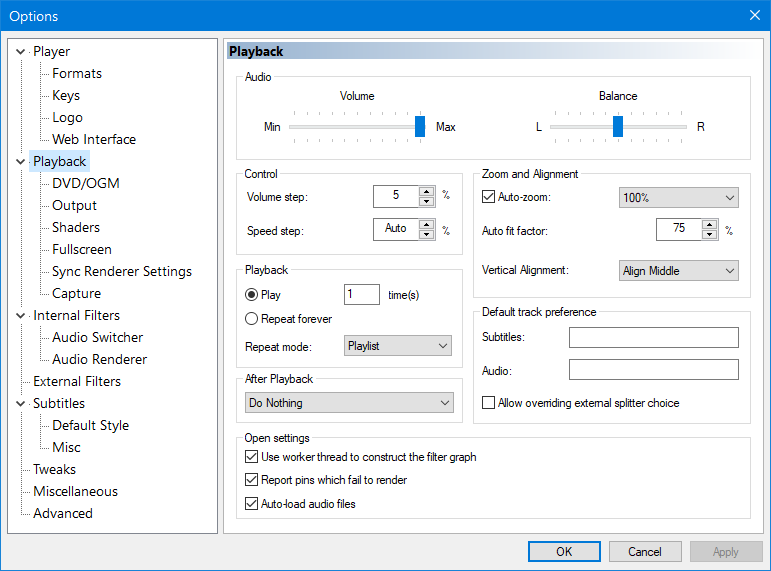Screen dimensions: 771x571
Task: Open the Web Interface page
Action: coord(94,140)
